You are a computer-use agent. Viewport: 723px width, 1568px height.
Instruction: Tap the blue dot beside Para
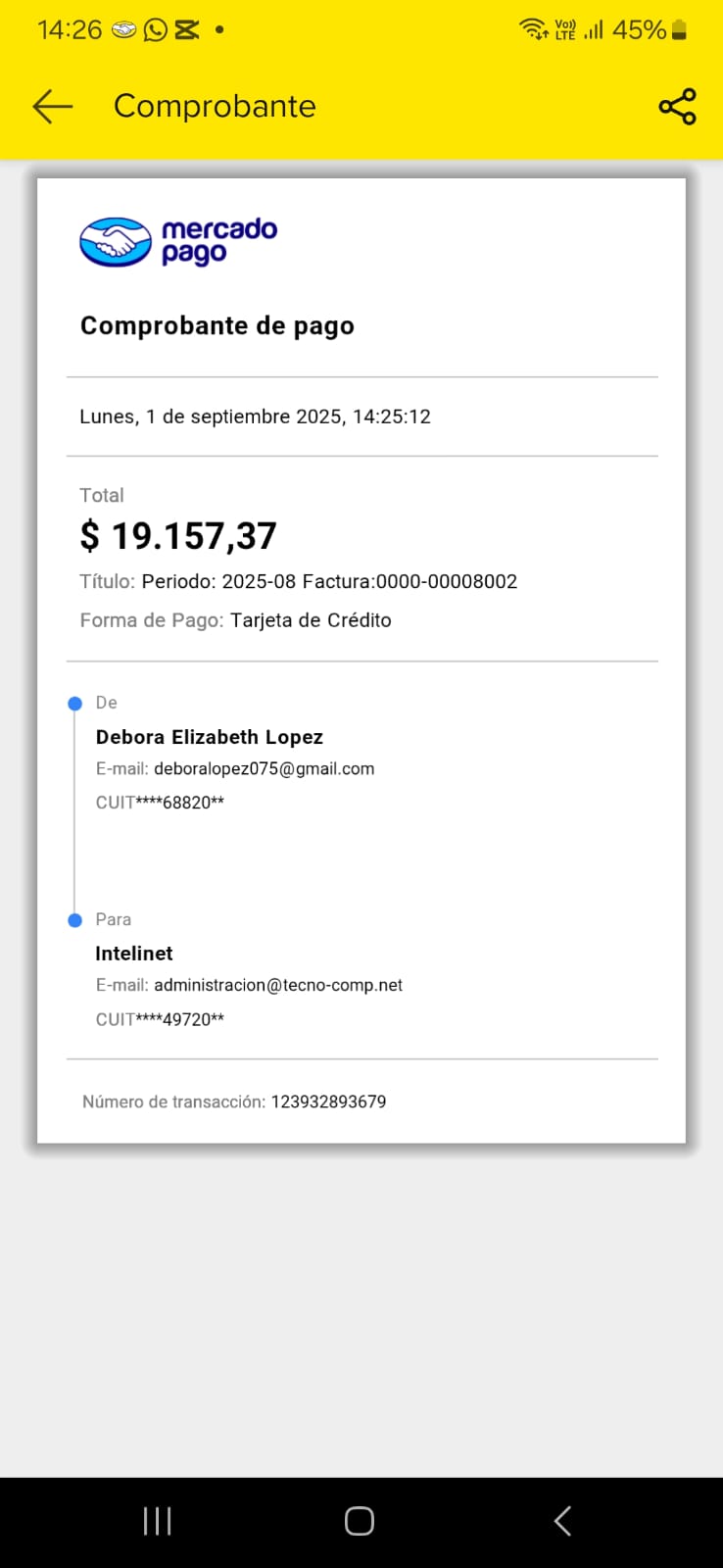coord(75,920)
